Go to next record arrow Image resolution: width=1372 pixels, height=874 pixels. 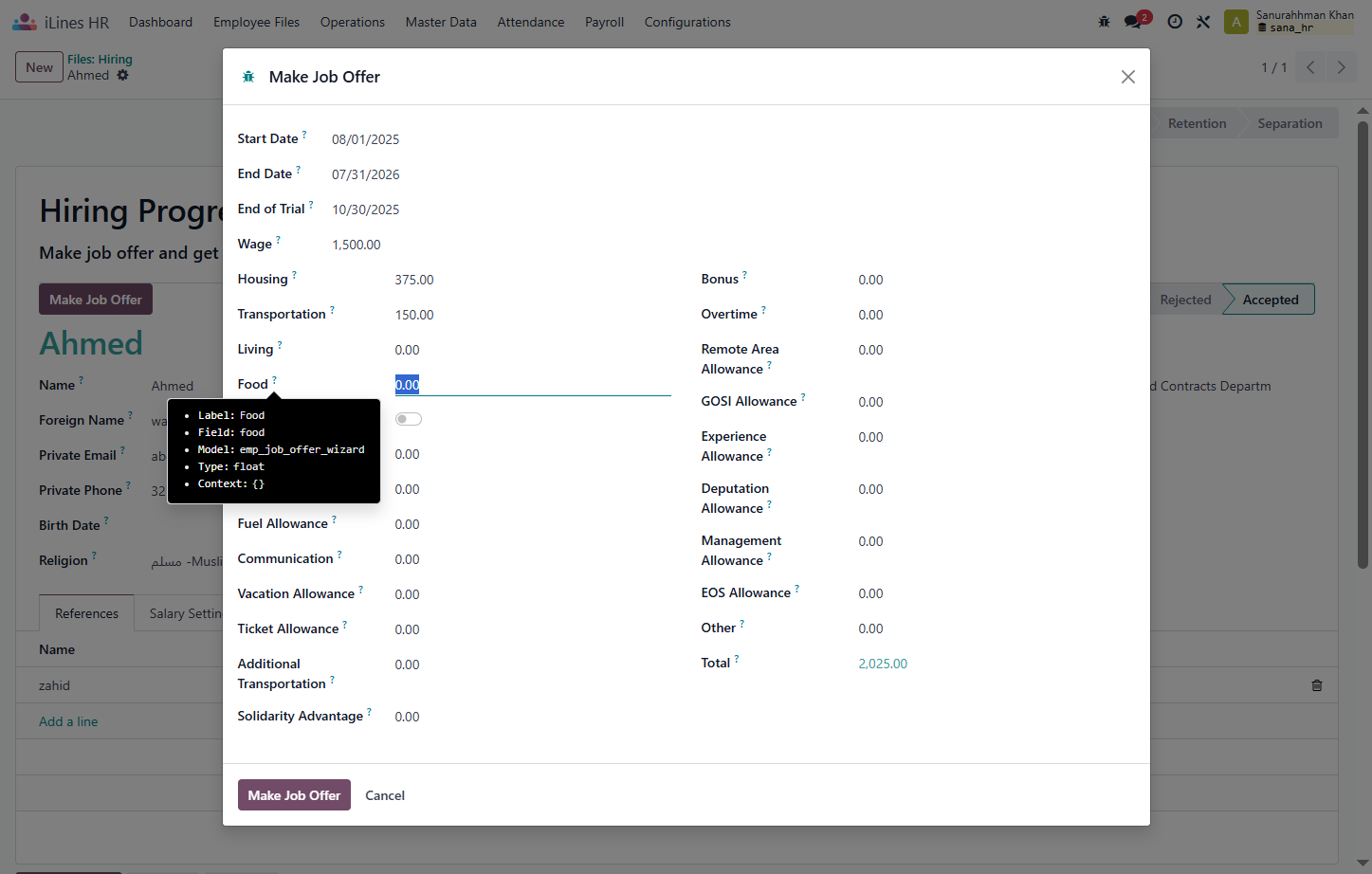(x=1341, y=67)
